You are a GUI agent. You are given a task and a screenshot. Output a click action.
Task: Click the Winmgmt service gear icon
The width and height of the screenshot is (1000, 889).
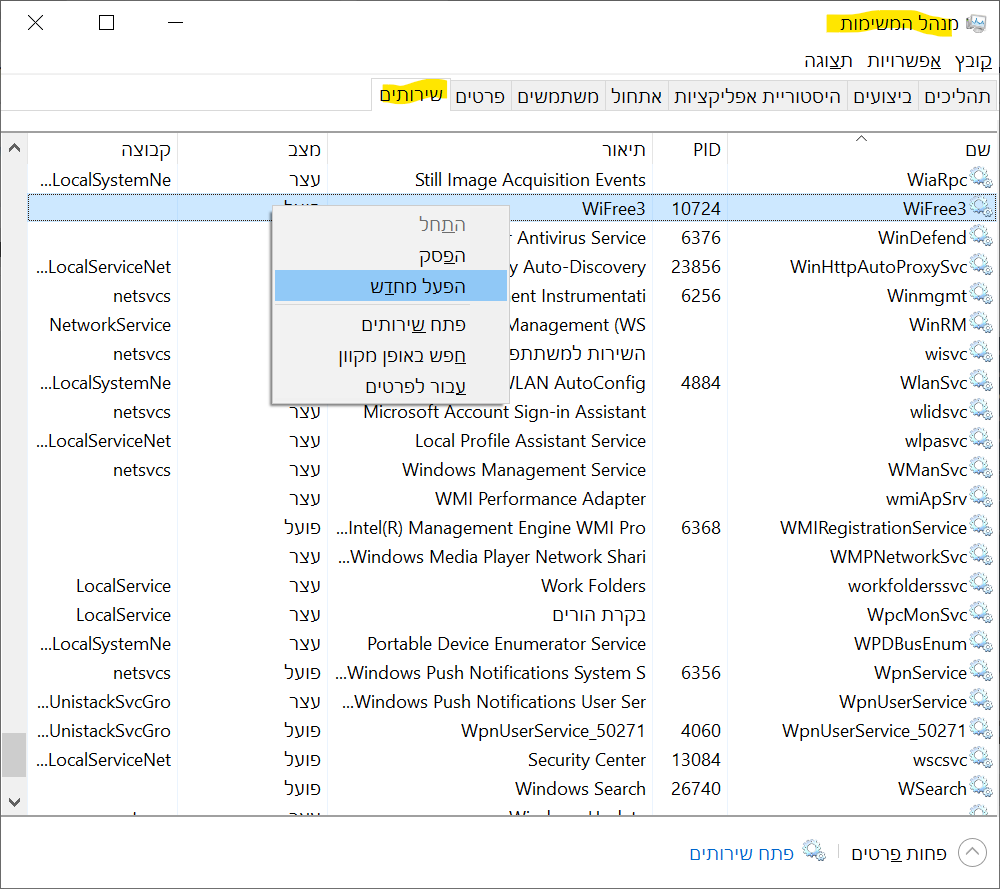[980, 296]
